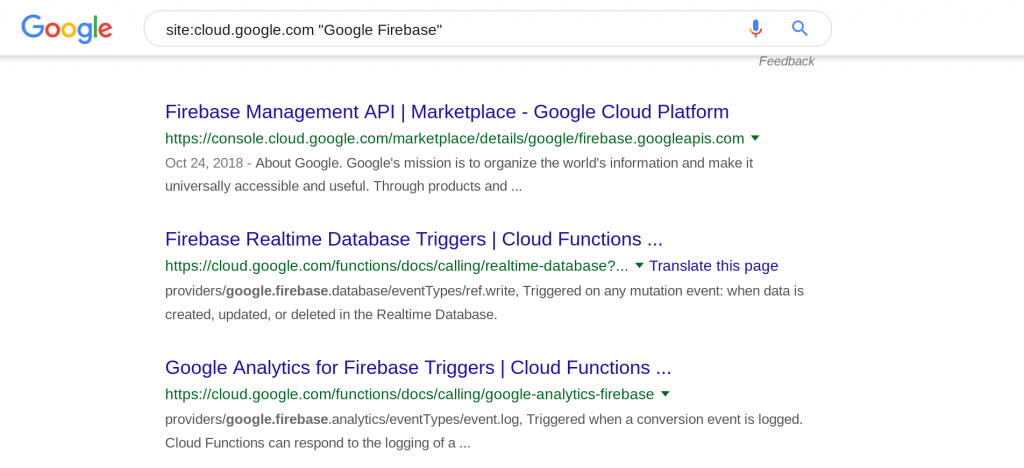This screenshot has width=1024, height=468.
Task: Click the google-analytics-firebase green URL text
Action: [x=409, y=394]
